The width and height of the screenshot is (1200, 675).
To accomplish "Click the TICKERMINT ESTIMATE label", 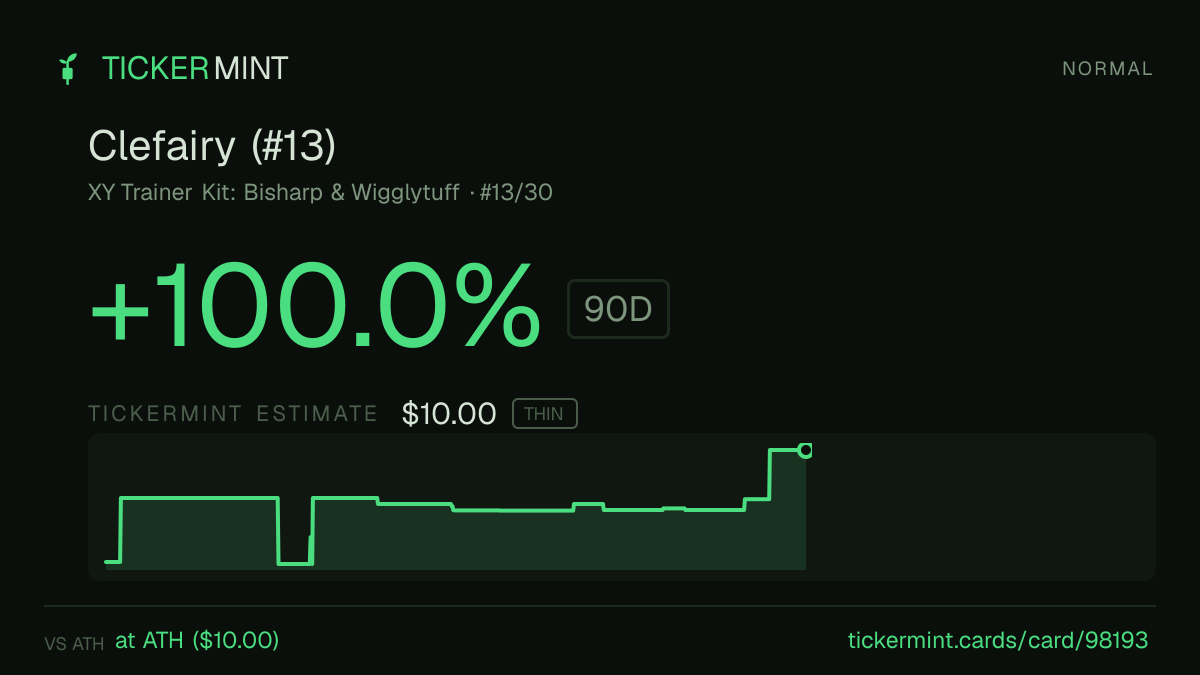I will (233, 414).
